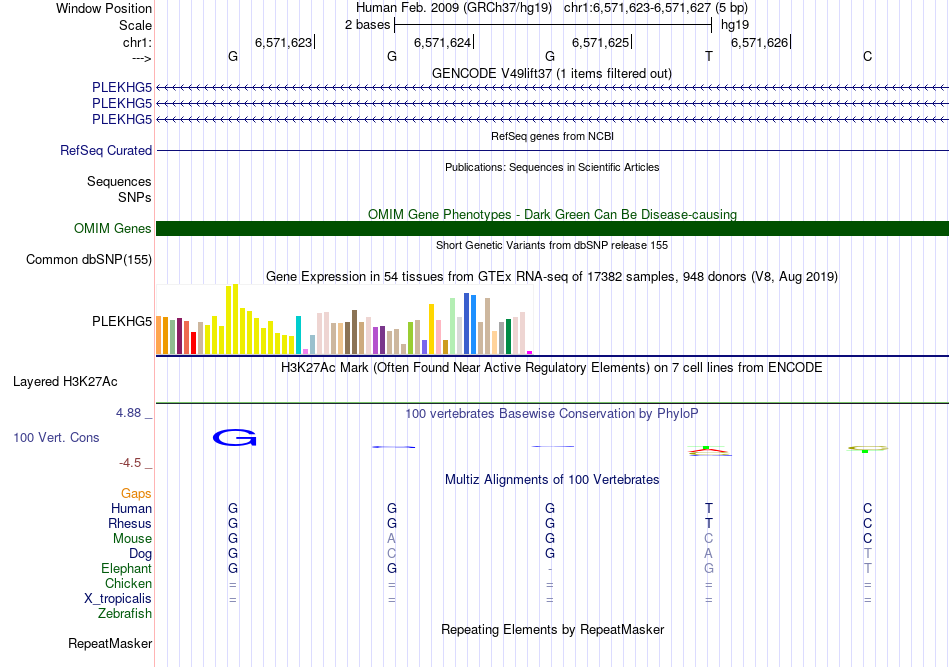Viewport: 950px width, 667px height.
Task: Click the Elephant row gap dash in alignment
Action: pyautogui.click(x=550, y=569)
